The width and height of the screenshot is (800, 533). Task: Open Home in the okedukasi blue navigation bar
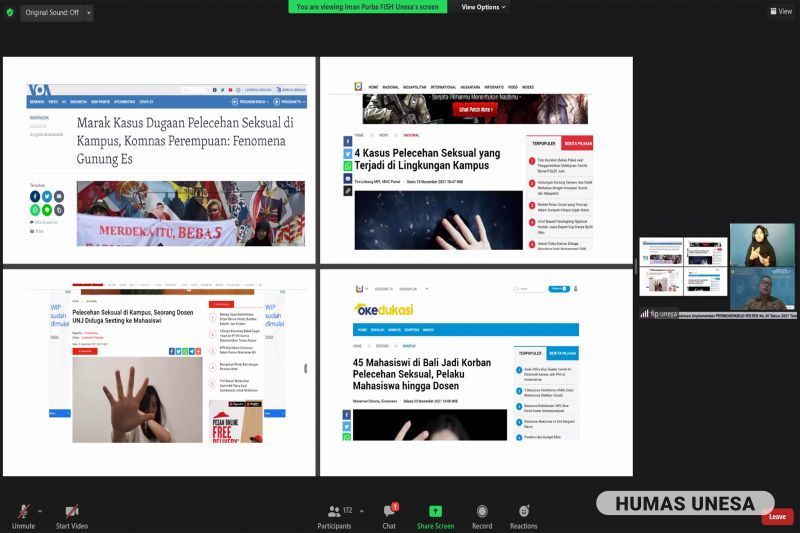pyautogui.click(x=362, y=330)
